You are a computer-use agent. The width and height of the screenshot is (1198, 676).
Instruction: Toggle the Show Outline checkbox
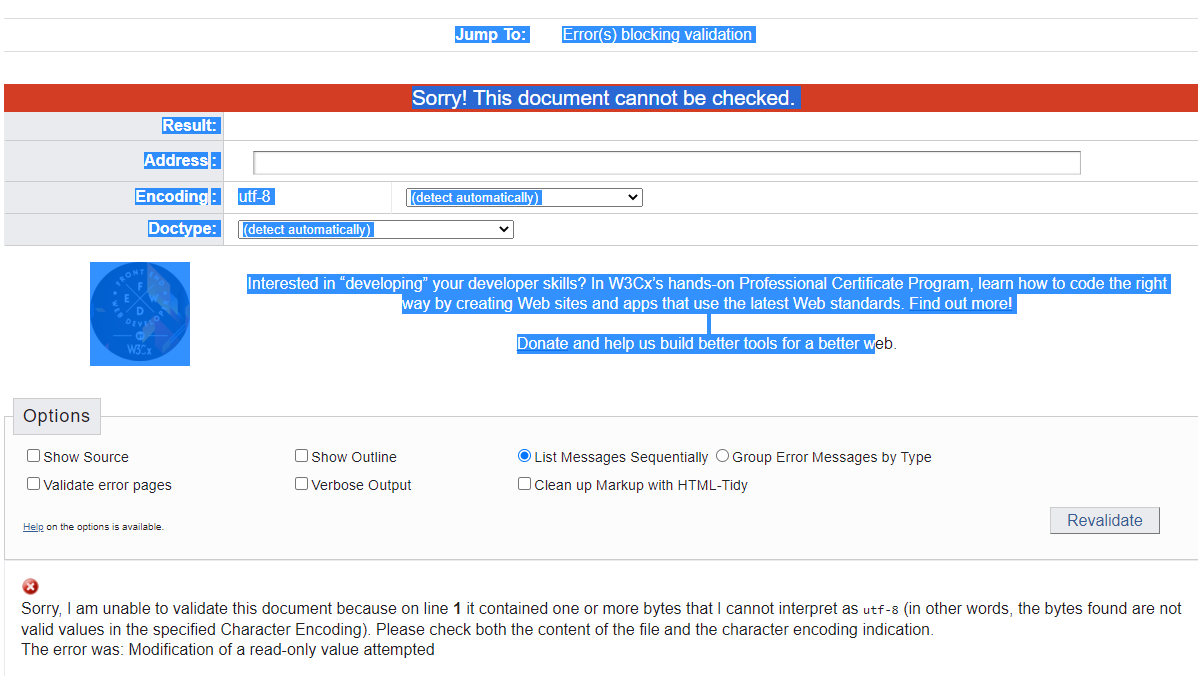coord(301,456)
